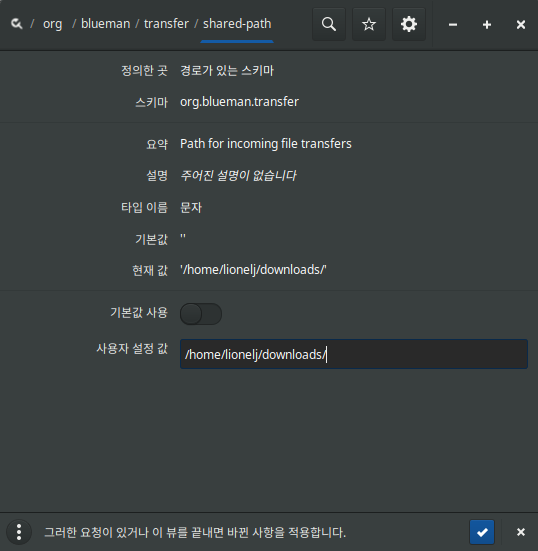The image size is (538, 551).
Task: Maximize window with plus icon
Action: [487, 25]
